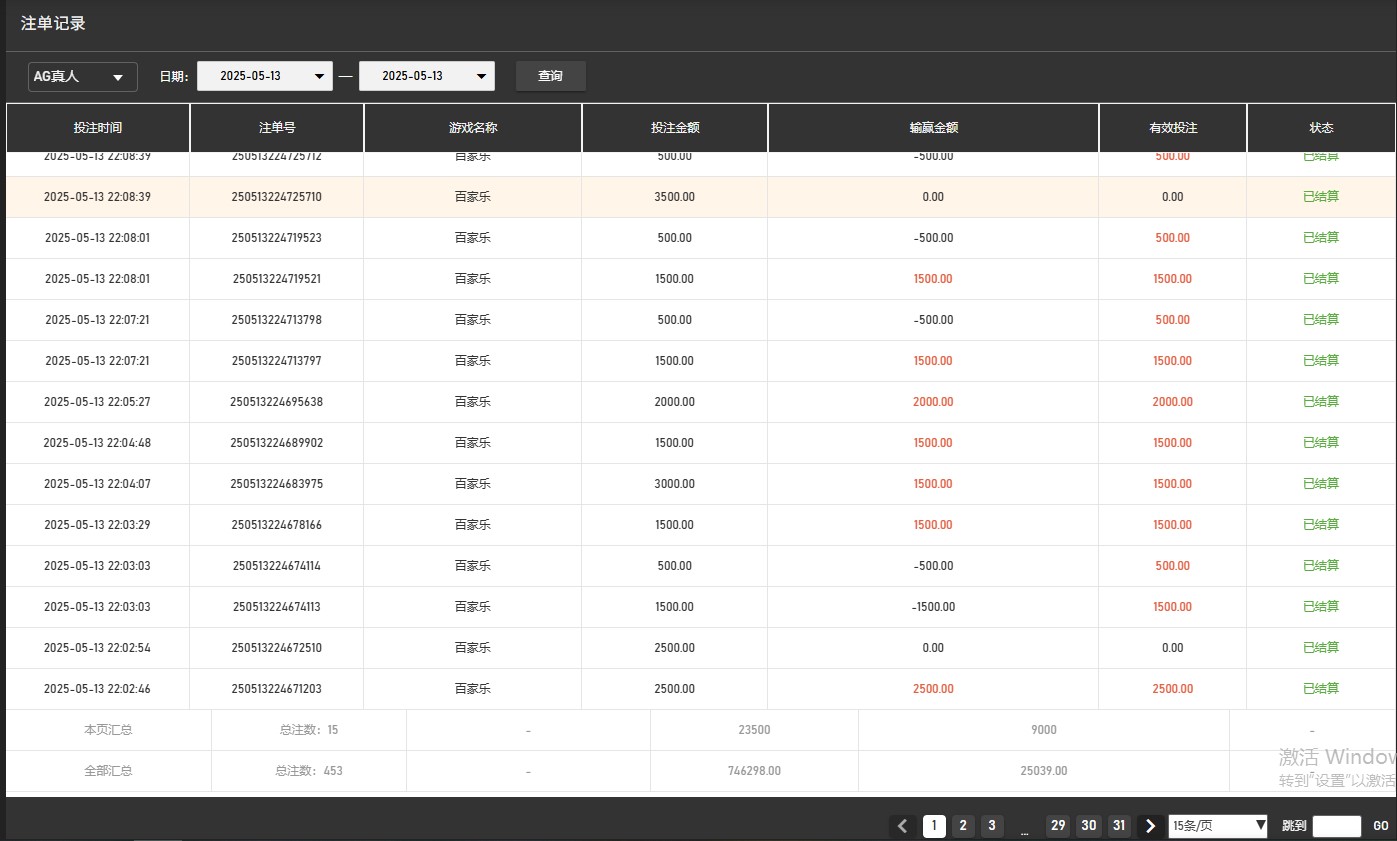Switch to page 3
Screen dimensions: 1397x841
click(992, 826)
